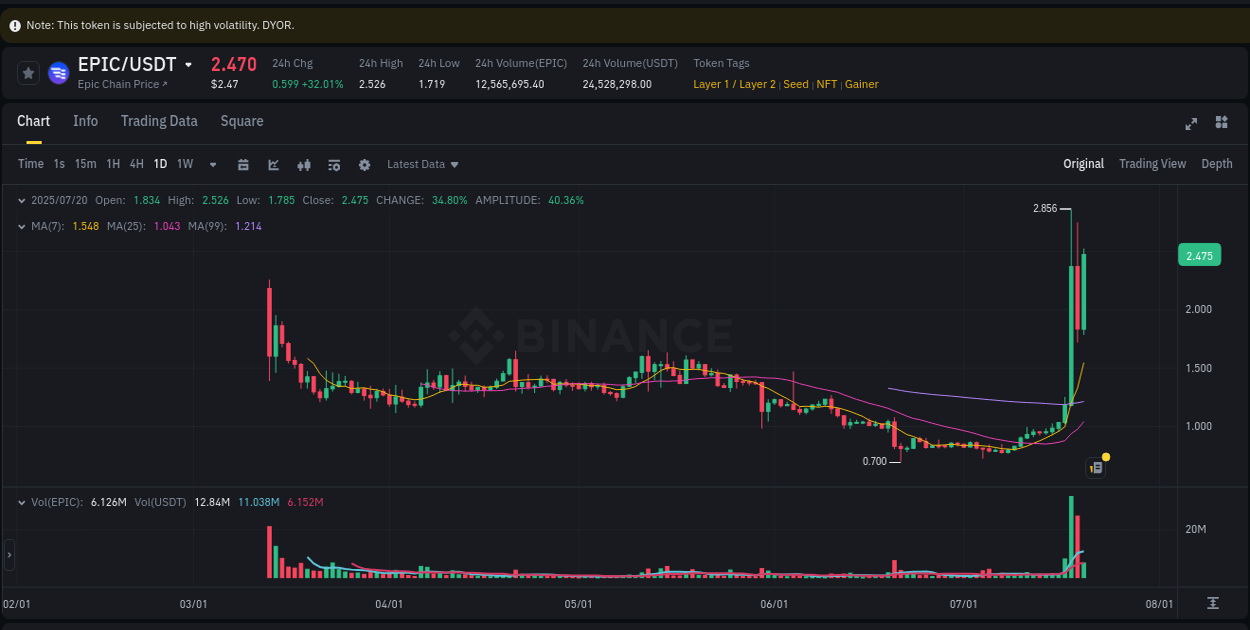Collapse the Vol(EPIC) indicator row

(x=21, y=502)
